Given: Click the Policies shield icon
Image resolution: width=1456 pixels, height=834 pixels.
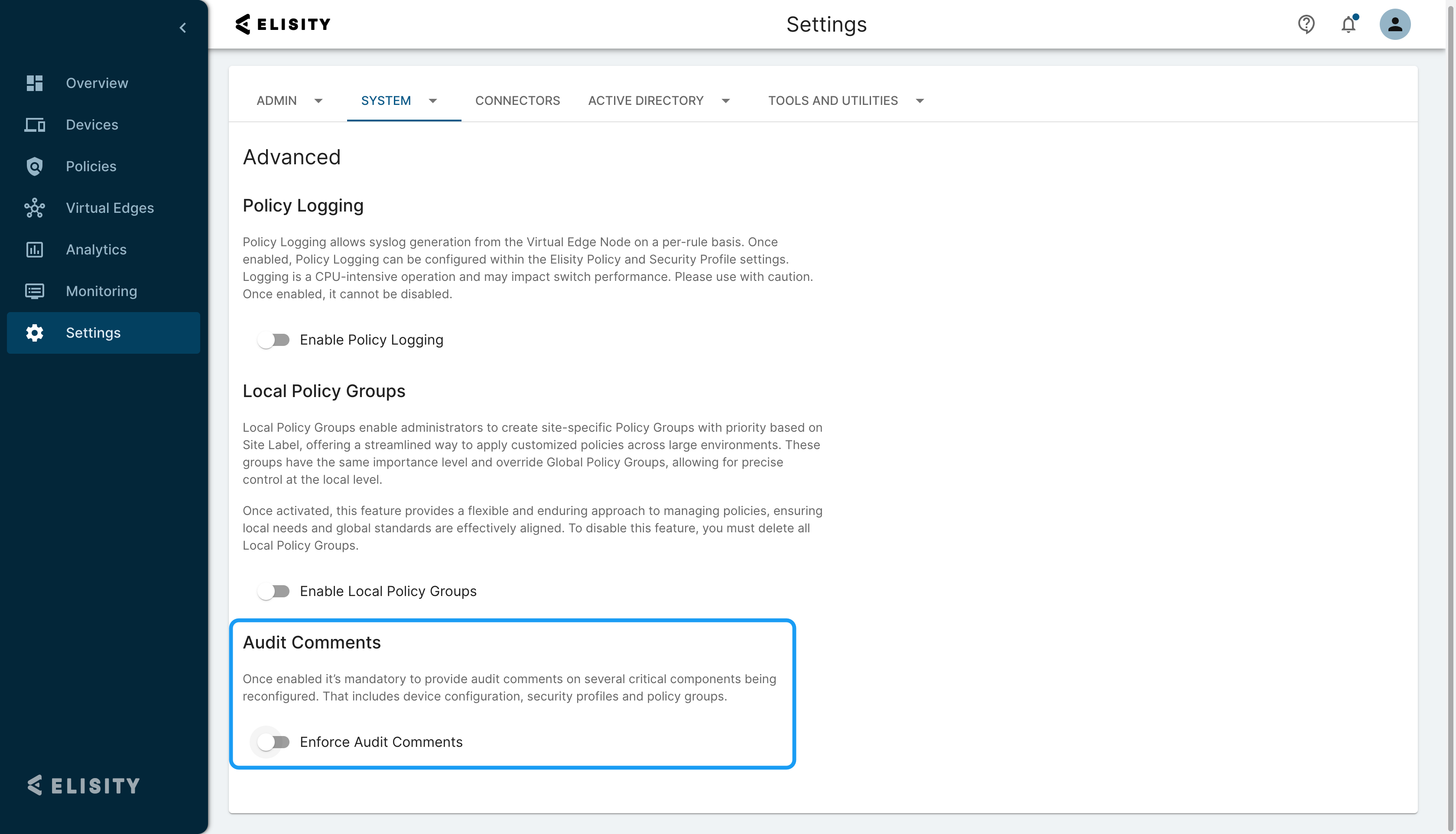Looking at the screenshot, I should pos(34,166).
